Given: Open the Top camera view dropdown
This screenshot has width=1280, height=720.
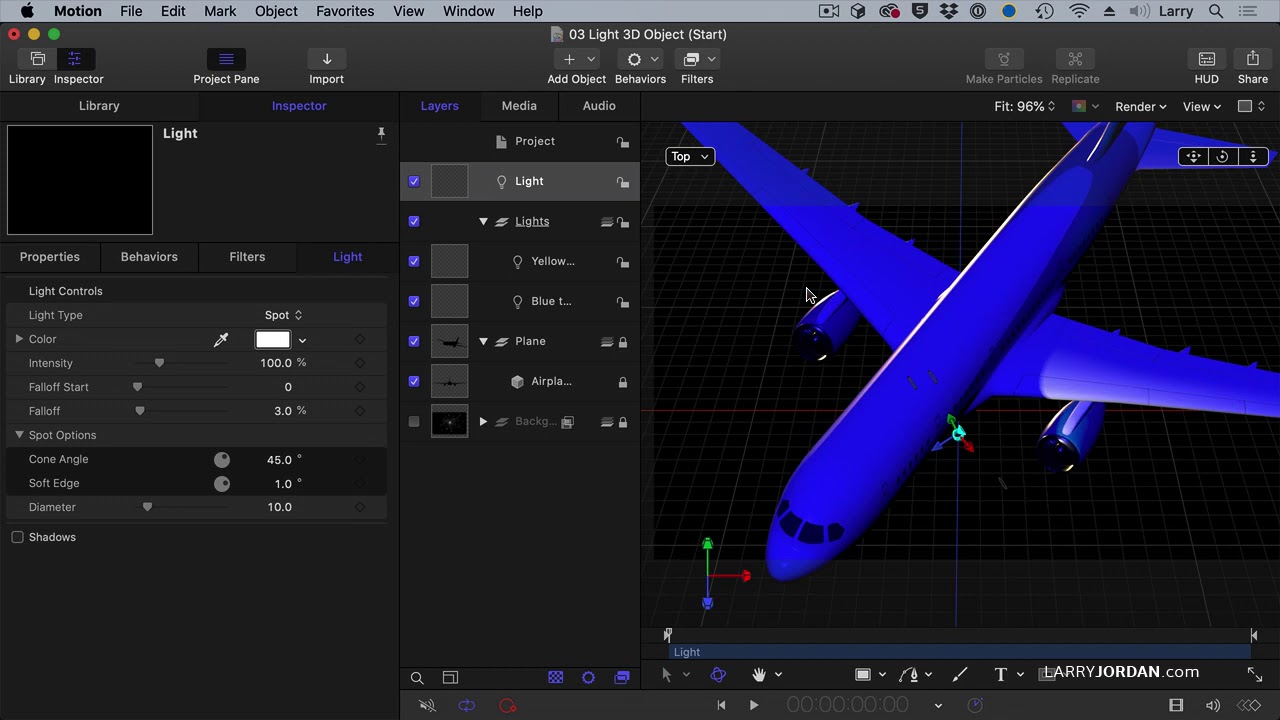Looking at the screenshot, I should [690, 156].
